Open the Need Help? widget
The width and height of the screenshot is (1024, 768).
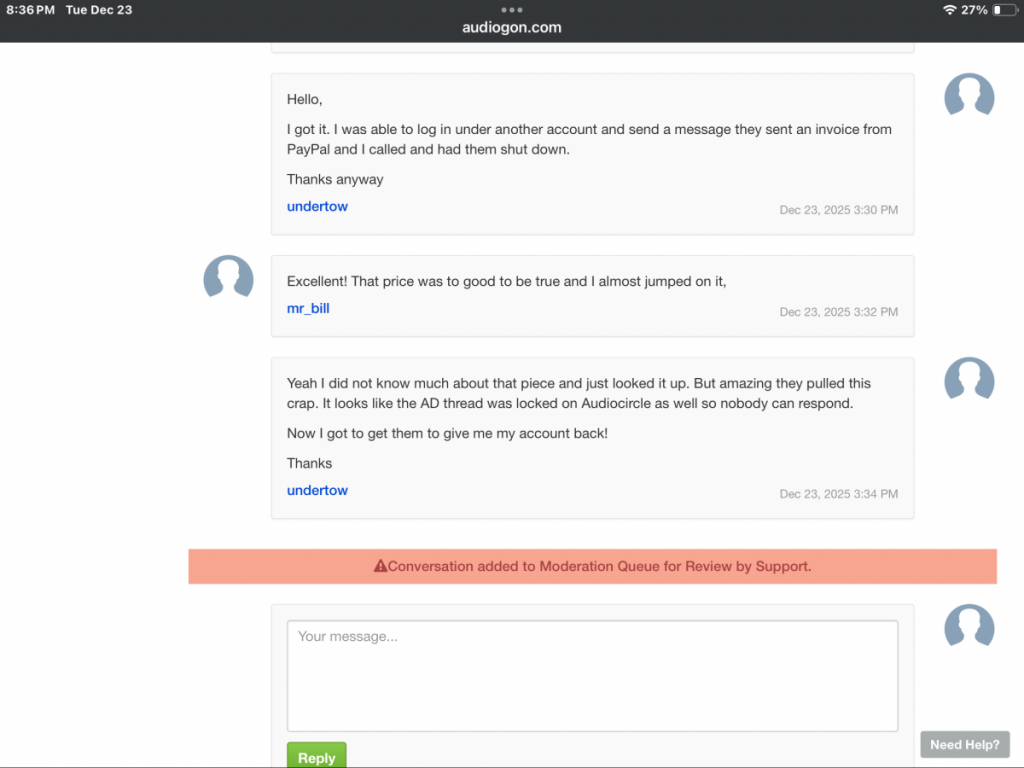coord(964,744)
